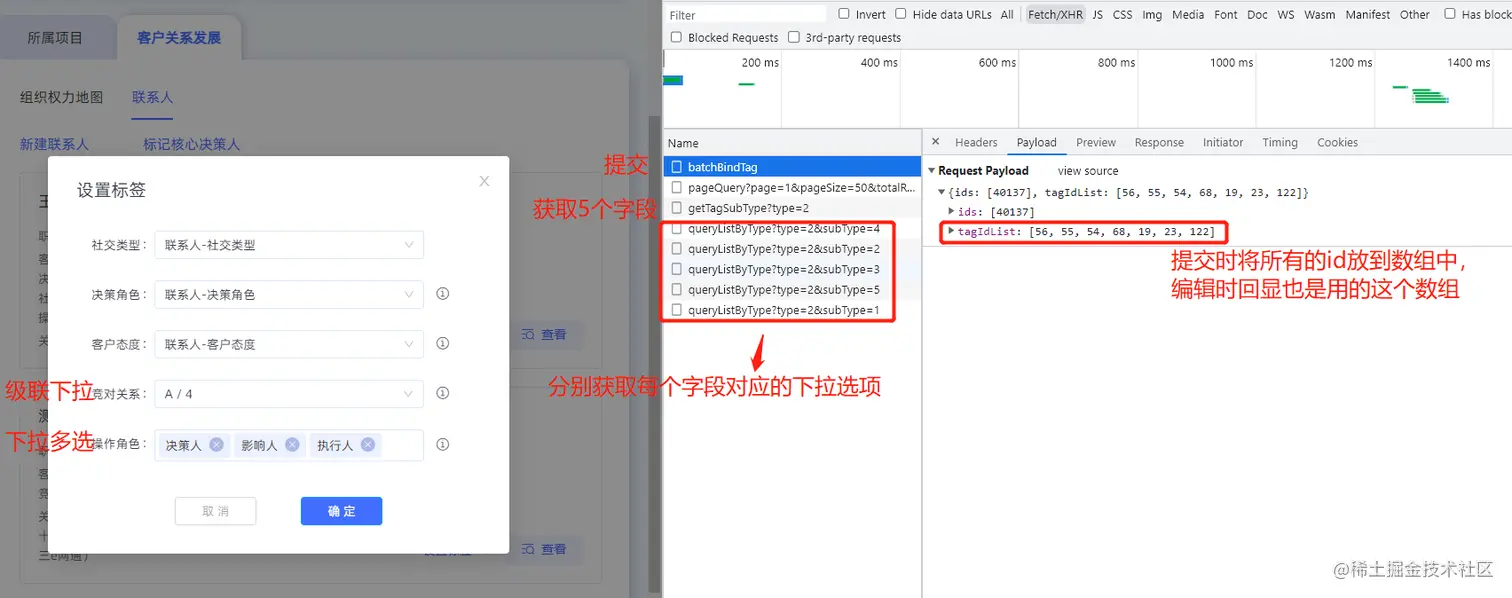Click the 新建联系人 link

pyautogui.click(x=54, y=144)
